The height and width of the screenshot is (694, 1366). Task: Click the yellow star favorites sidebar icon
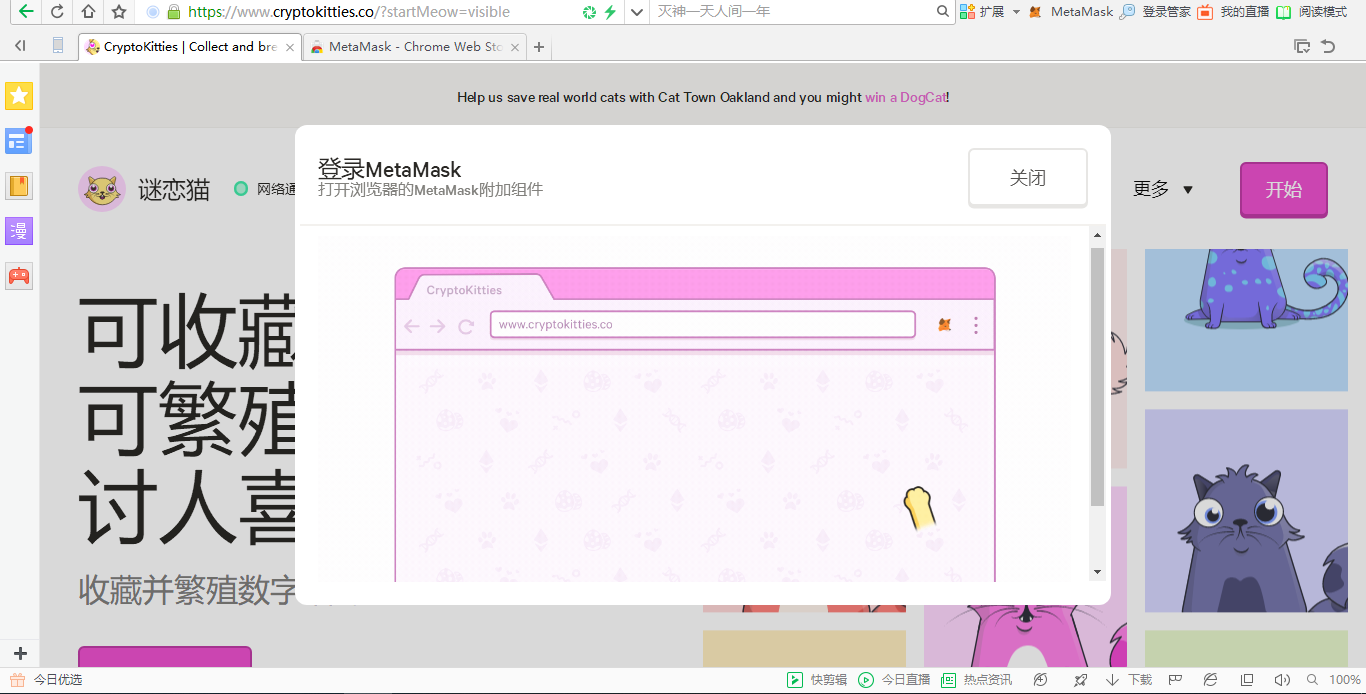tap(19, 96)
